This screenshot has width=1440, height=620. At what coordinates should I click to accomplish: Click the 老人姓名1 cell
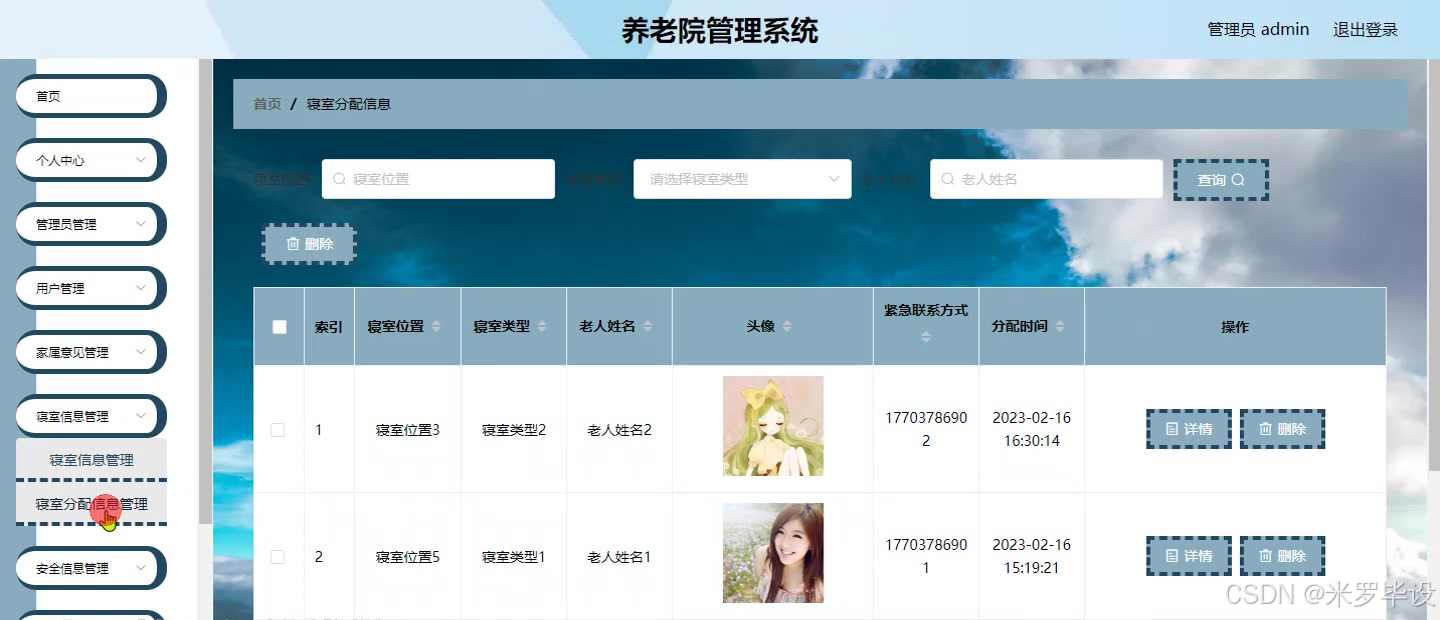tap(619, 557)
